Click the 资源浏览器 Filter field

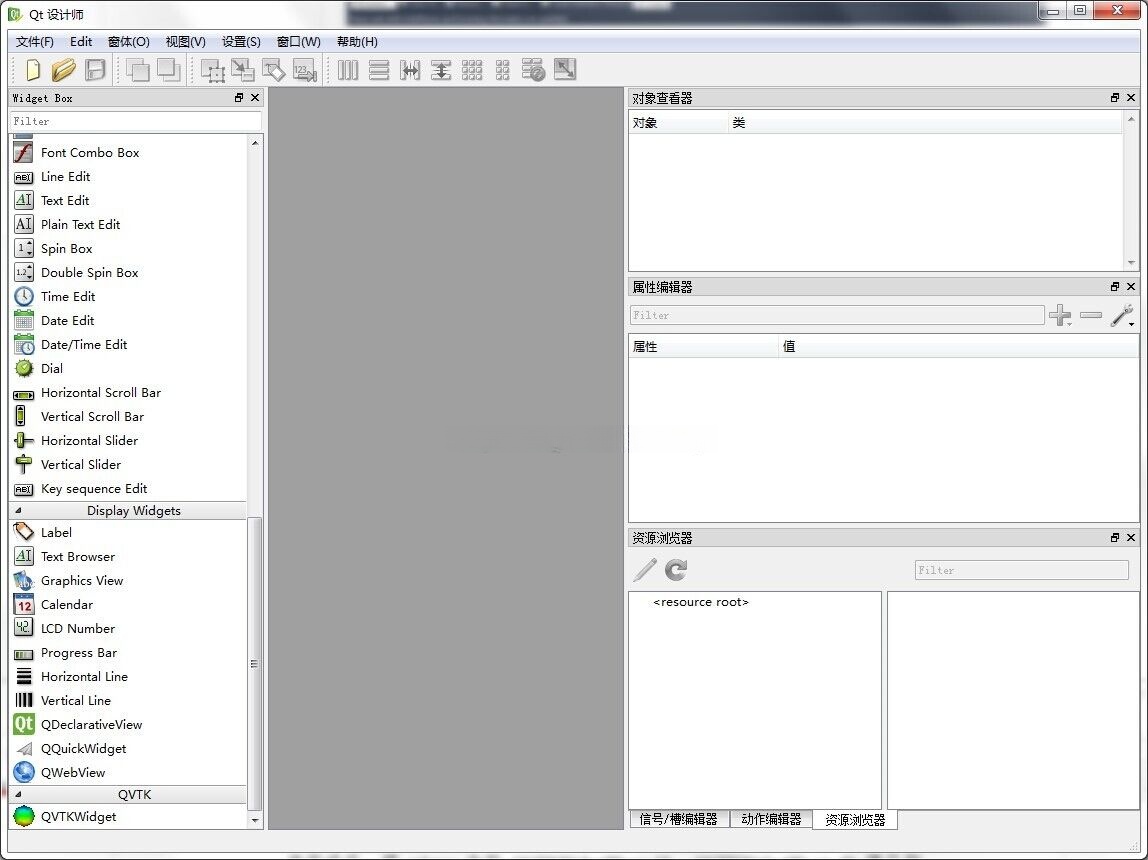pos(1021,569)
